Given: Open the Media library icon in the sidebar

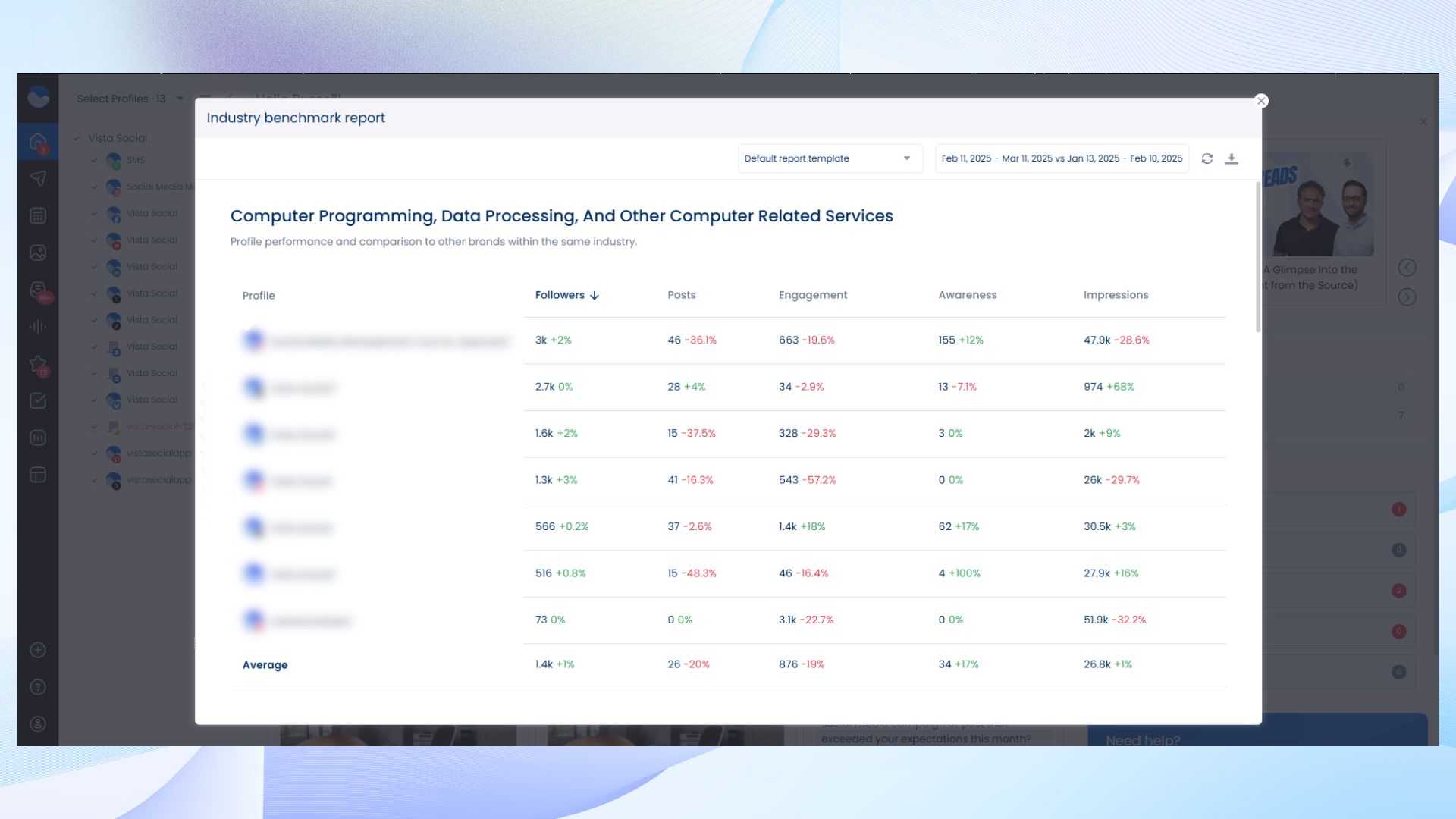Looking at the screenshot, I should (38, 252).
